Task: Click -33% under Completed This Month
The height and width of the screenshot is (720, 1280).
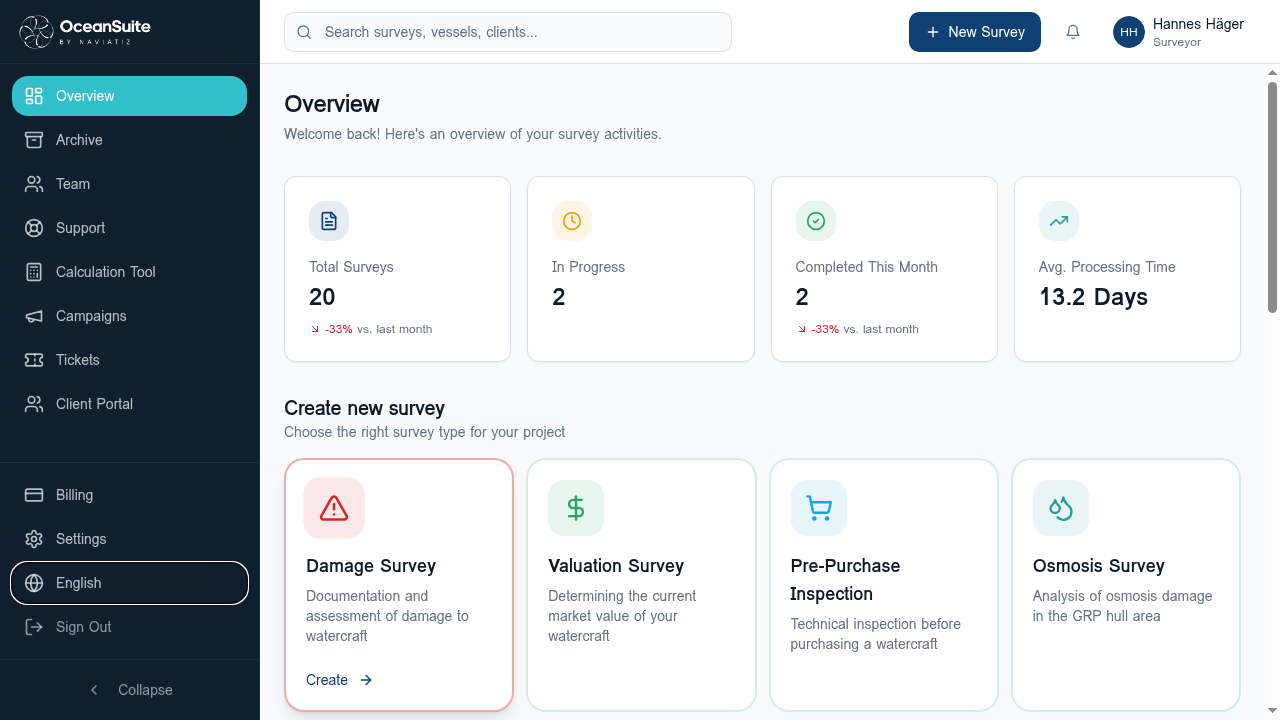Action: 825,329
